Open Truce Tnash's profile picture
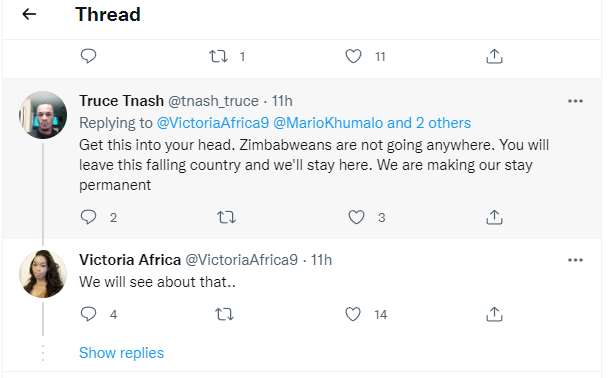Viewport: 614px width, 378px height. pos(43,115)
